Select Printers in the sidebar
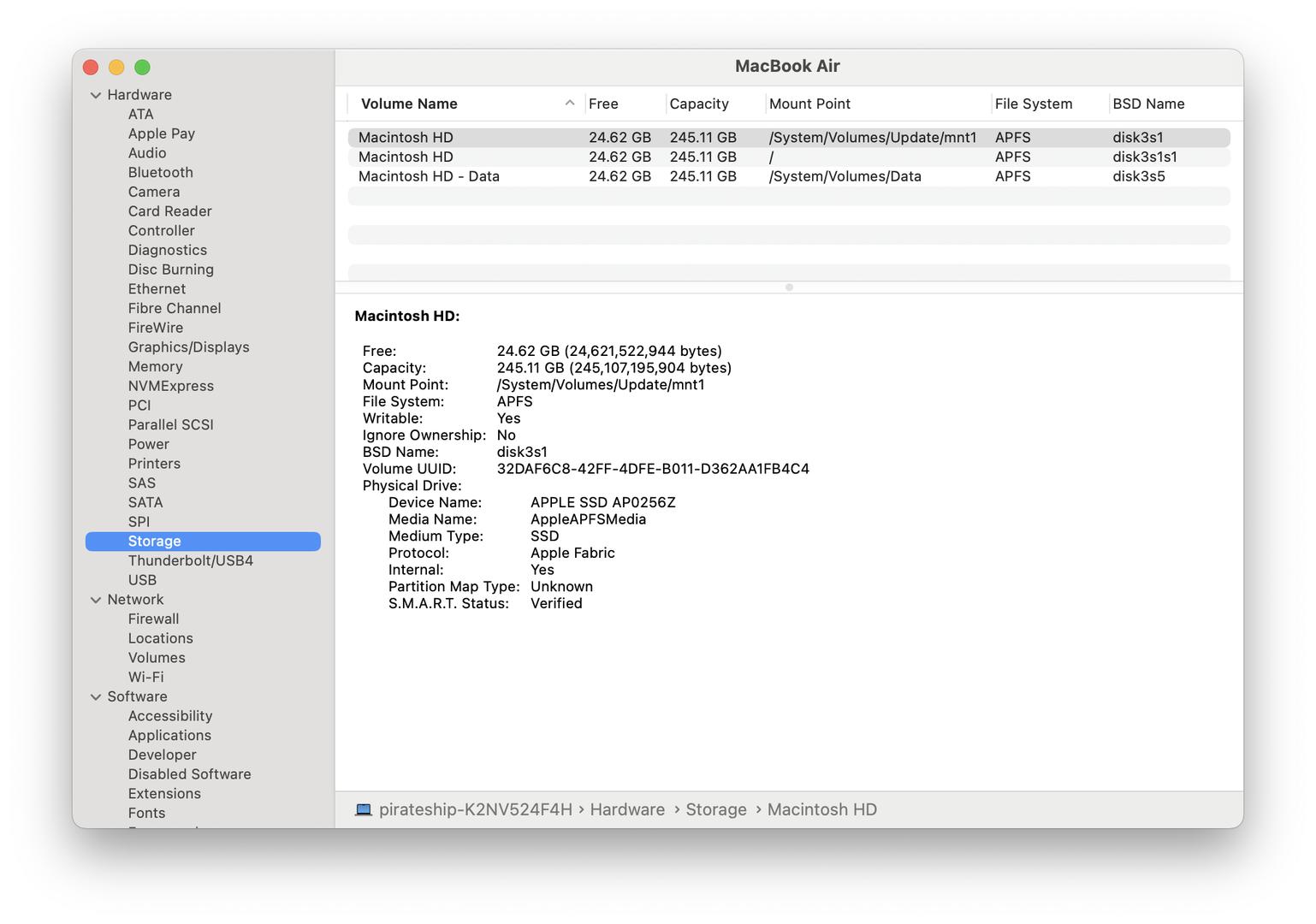Screen dimensions: 1316x924 tap(155, 464)
